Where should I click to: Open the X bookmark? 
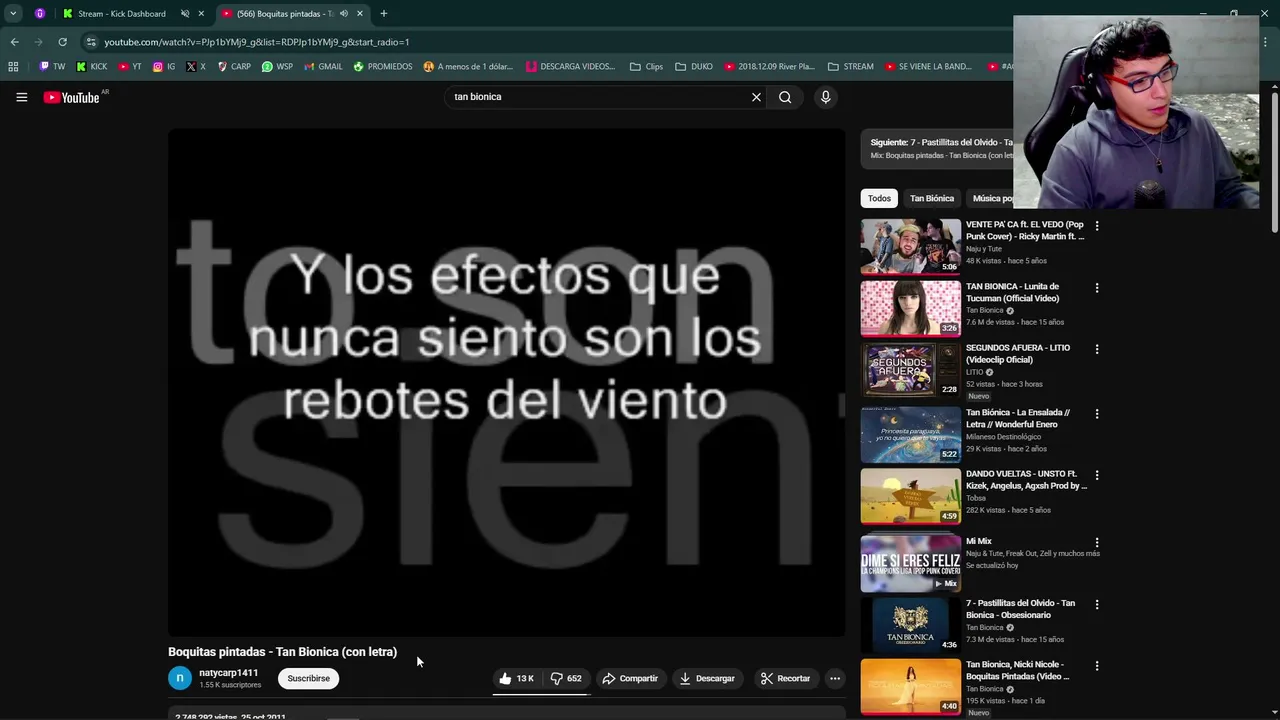point(196,67)
